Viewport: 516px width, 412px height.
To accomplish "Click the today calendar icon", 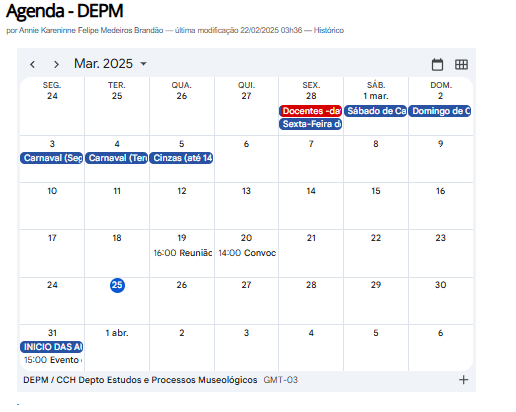I will click(x=437, y=64).
